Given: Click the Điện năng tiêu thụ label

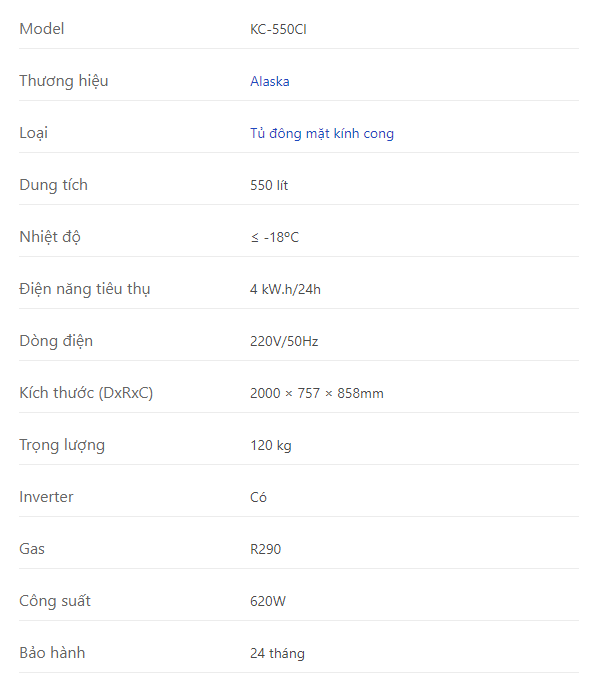Looking at the screenshot, I should point(85,289).
